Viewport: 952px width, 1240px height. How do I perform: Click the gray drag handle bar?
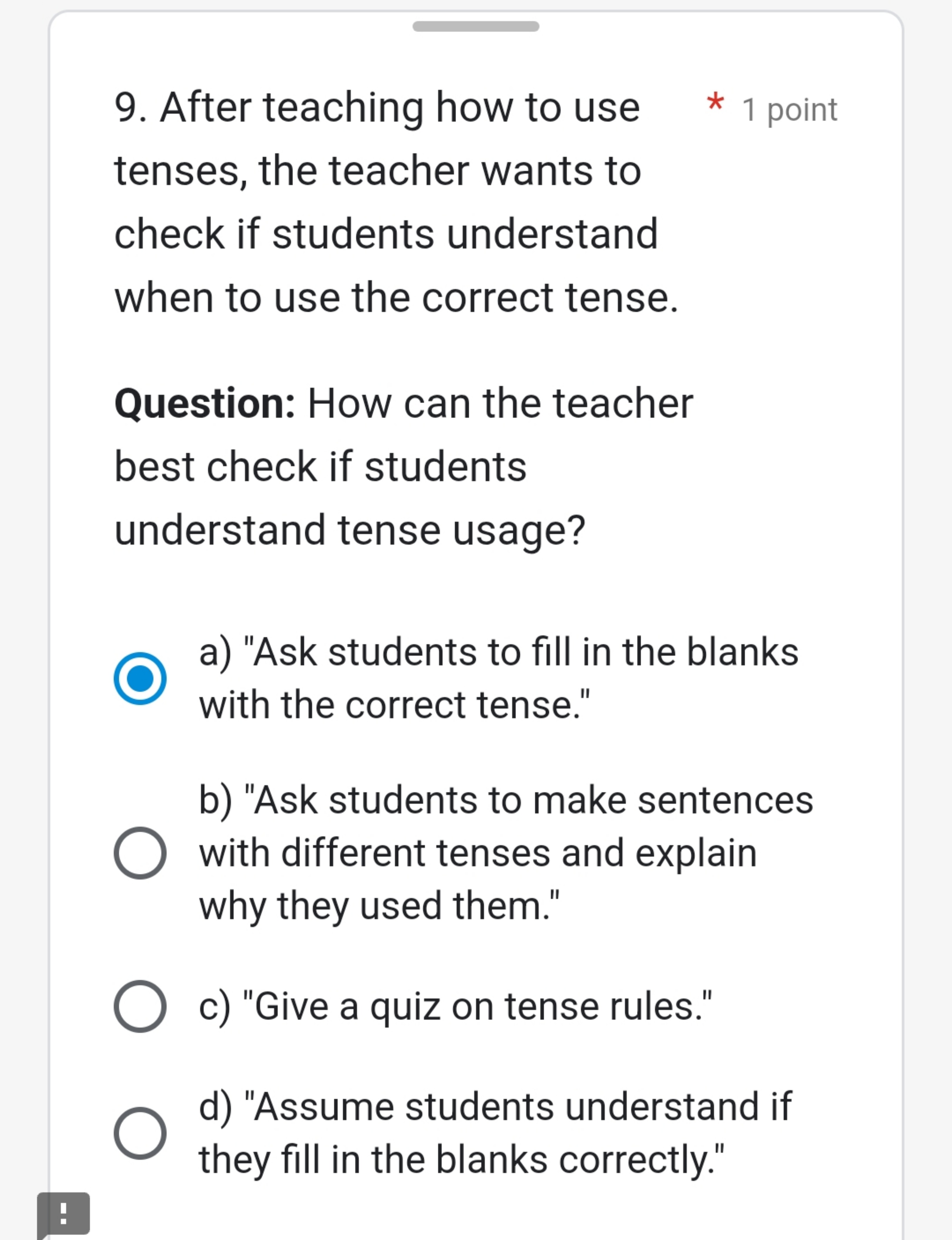coord(475,26)
